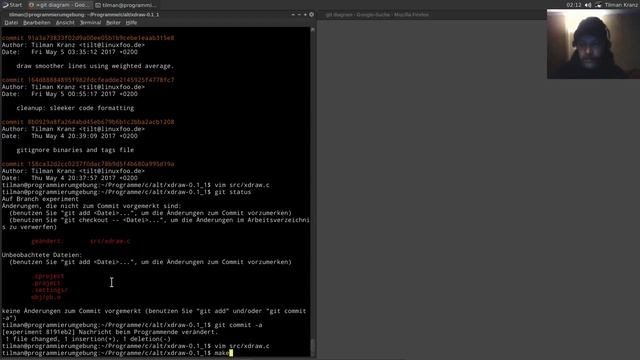This screenshot has width=640, height=360.
Task: Click the terminal vertical scrollbar
Action: (313, 191)
